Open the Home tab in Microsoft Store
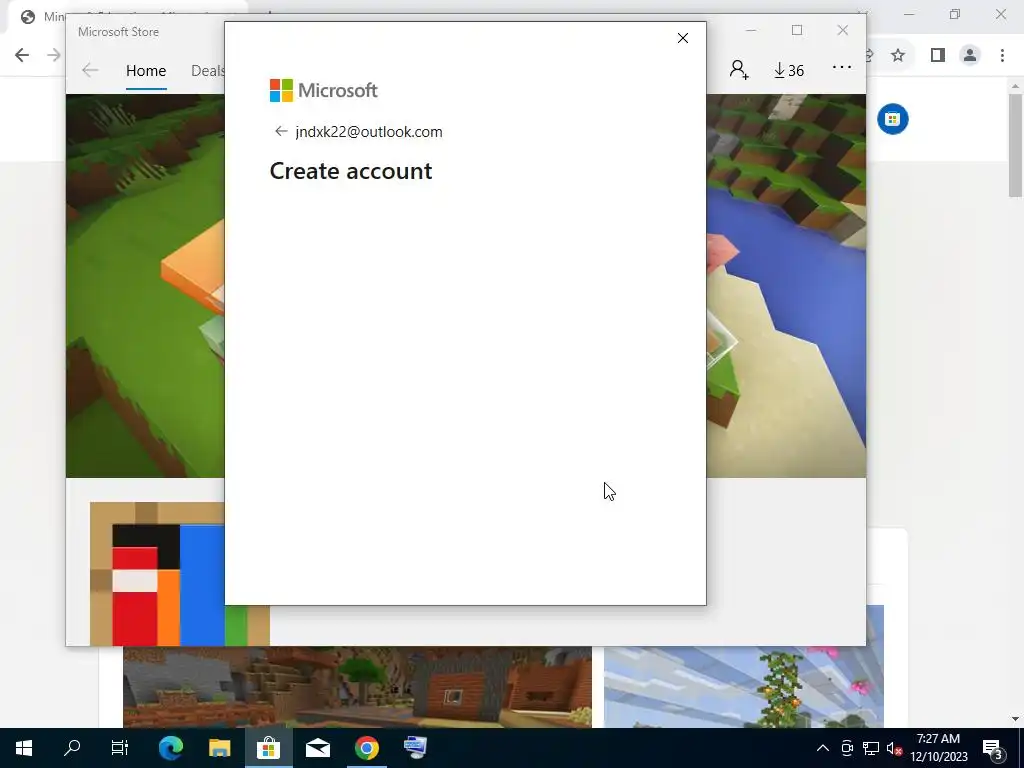 [x=146, y=71]
